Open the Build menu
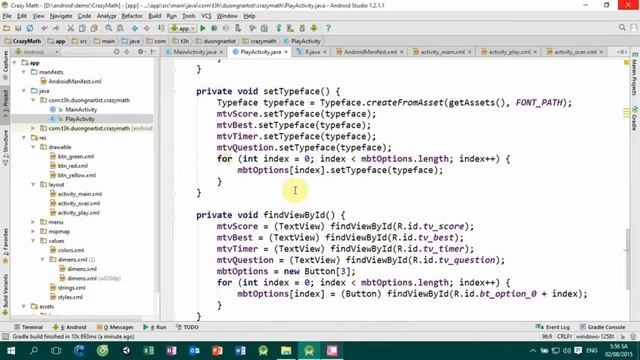The image size is (640, 360). tap(154, 16)
